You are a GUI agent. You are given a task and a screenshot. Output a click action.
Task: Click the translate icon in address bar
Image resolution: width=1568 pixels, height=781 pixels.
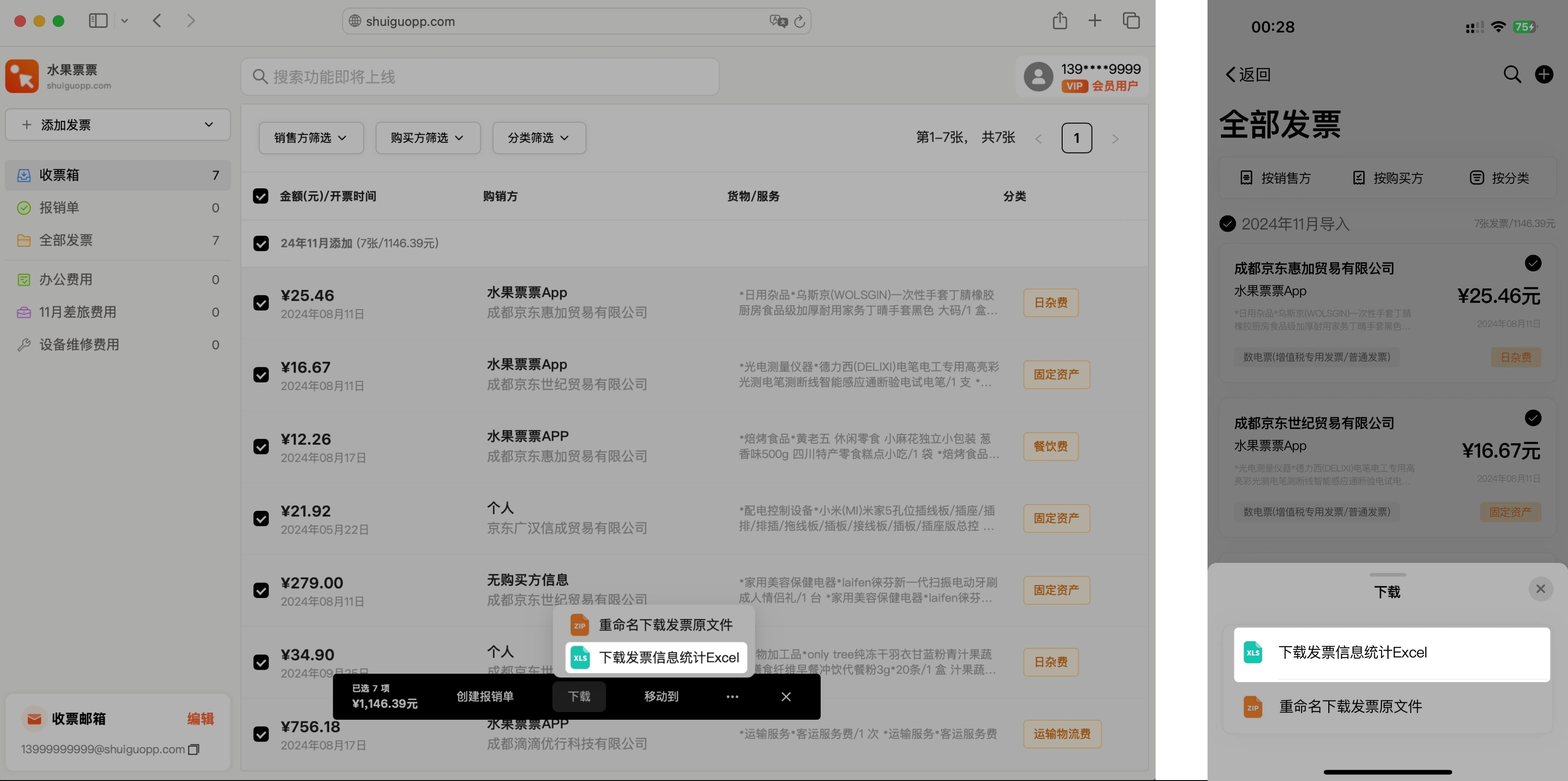click(x=779, y=21)
